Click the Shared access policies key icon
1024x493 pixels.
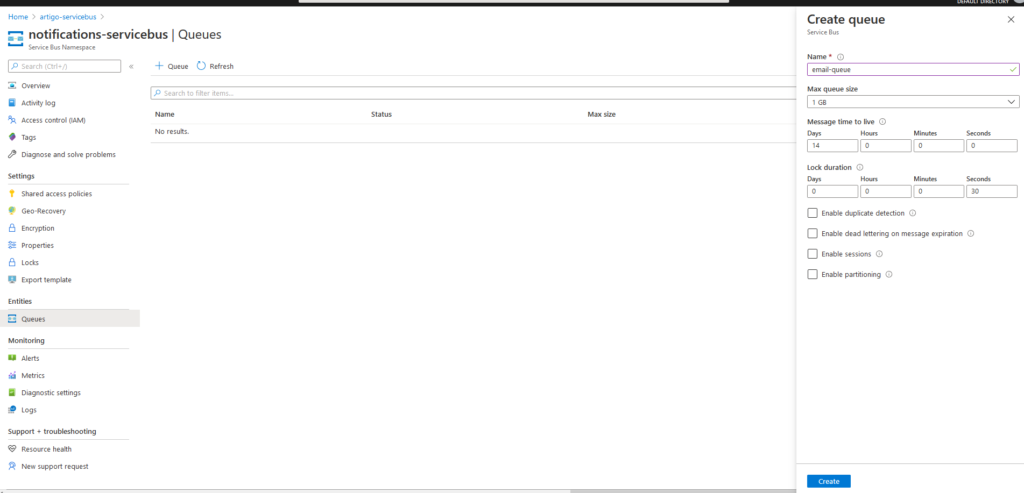coord(12,194)
